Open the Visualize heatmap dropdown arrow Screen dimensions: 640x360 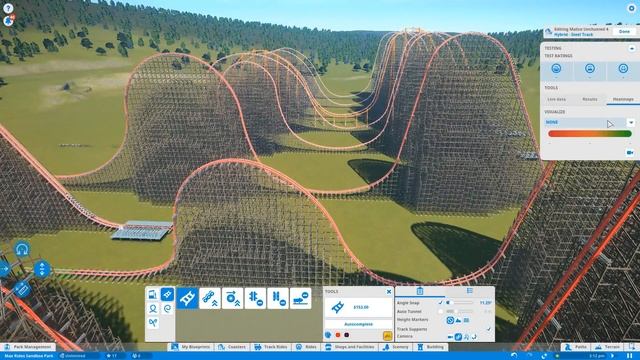tap(631, 122)
